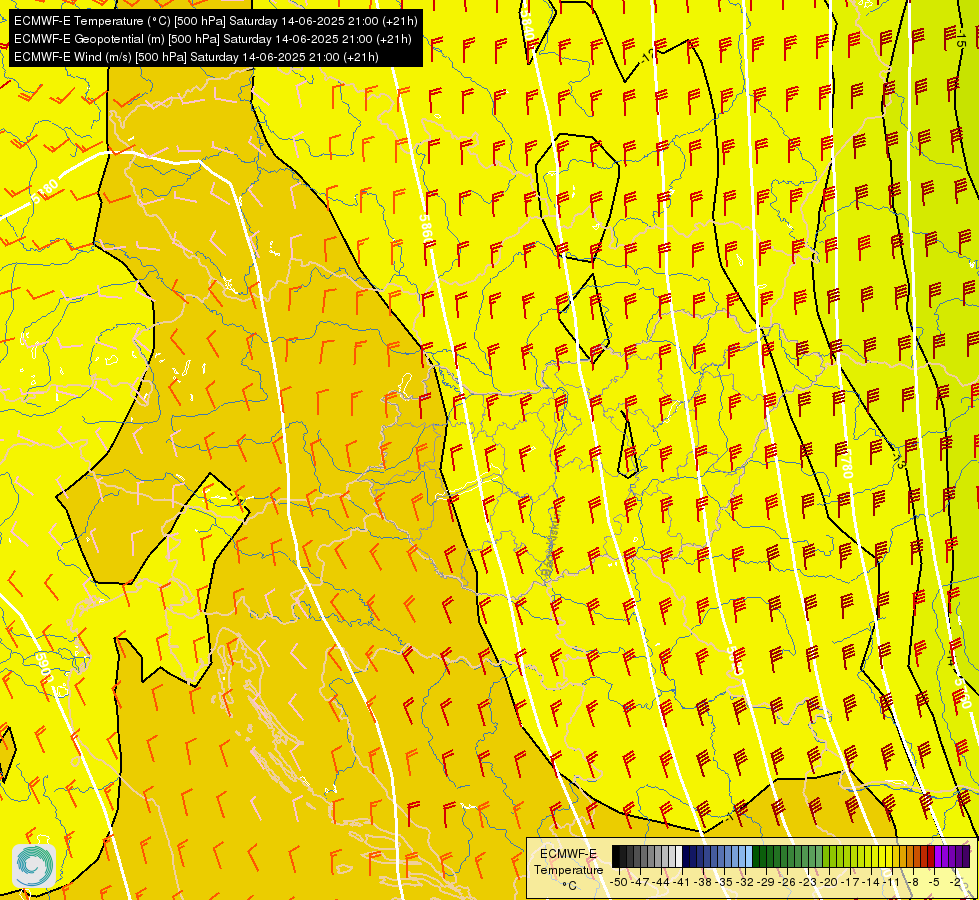Viewport: 979px width, 900px height.
Task: Click the -11 legend value
Action: pos(892,882)
